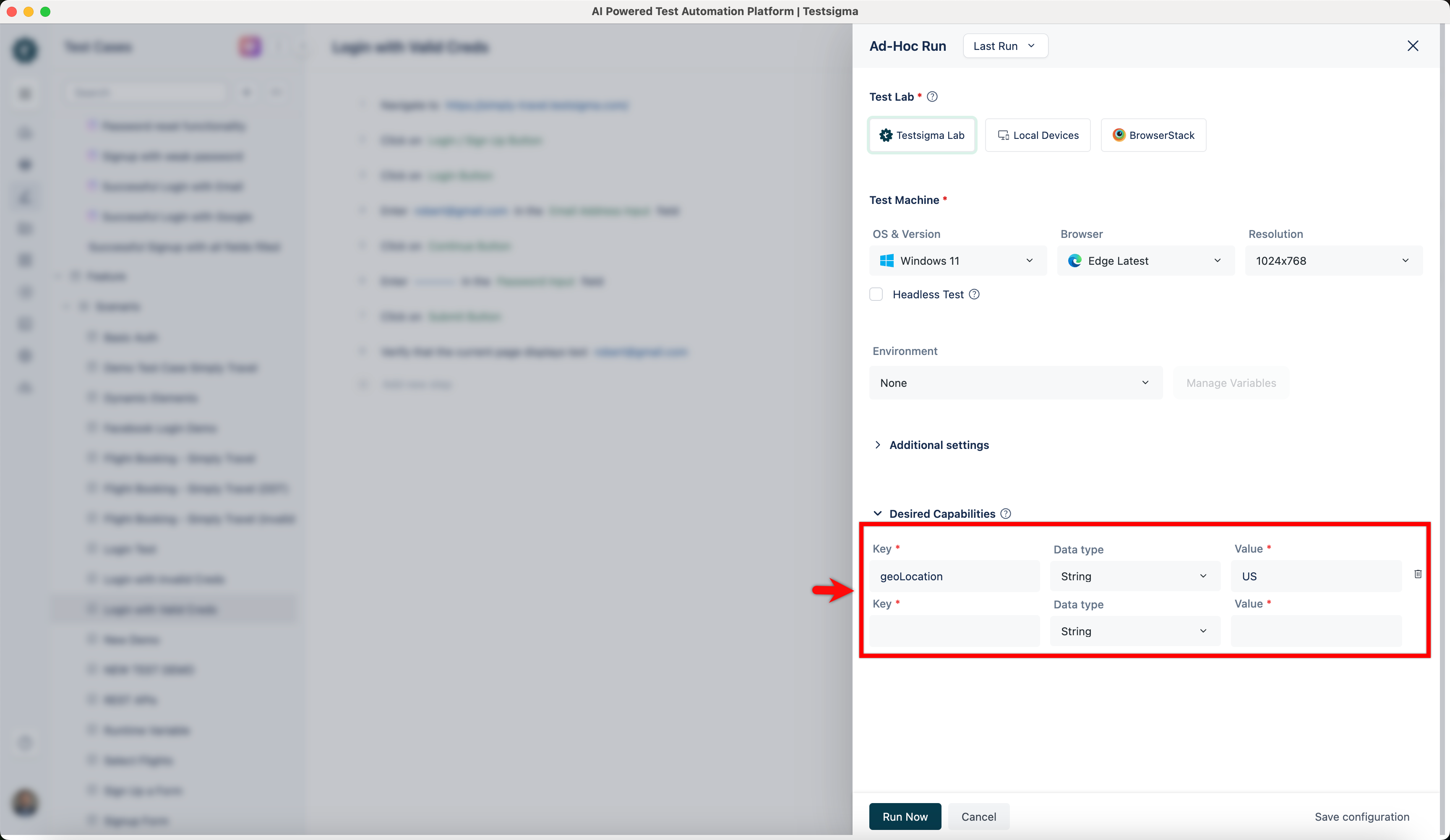Click the Save configuration link
The width and height of the screenshot is (1450, 840).
click(1361, 817)
